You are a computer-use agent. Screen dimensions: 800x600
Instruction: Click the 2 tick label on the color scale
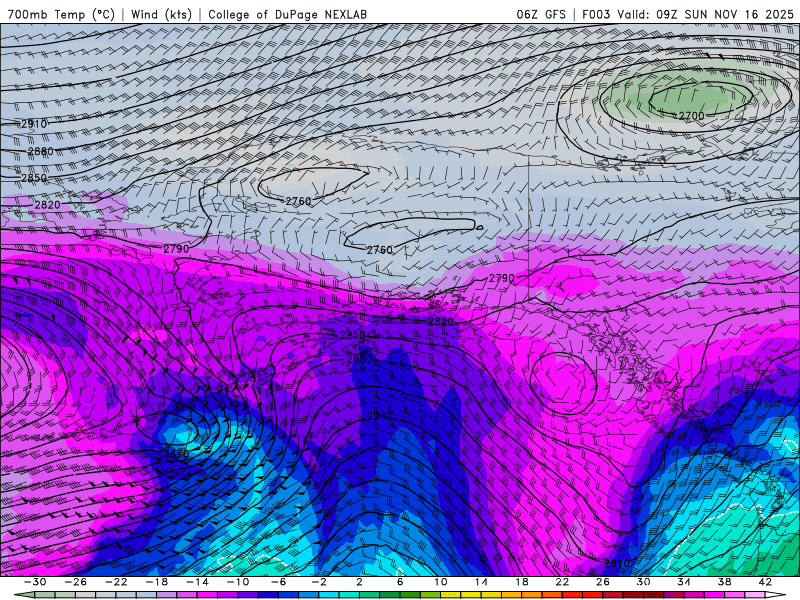click(x=359, y=582)
